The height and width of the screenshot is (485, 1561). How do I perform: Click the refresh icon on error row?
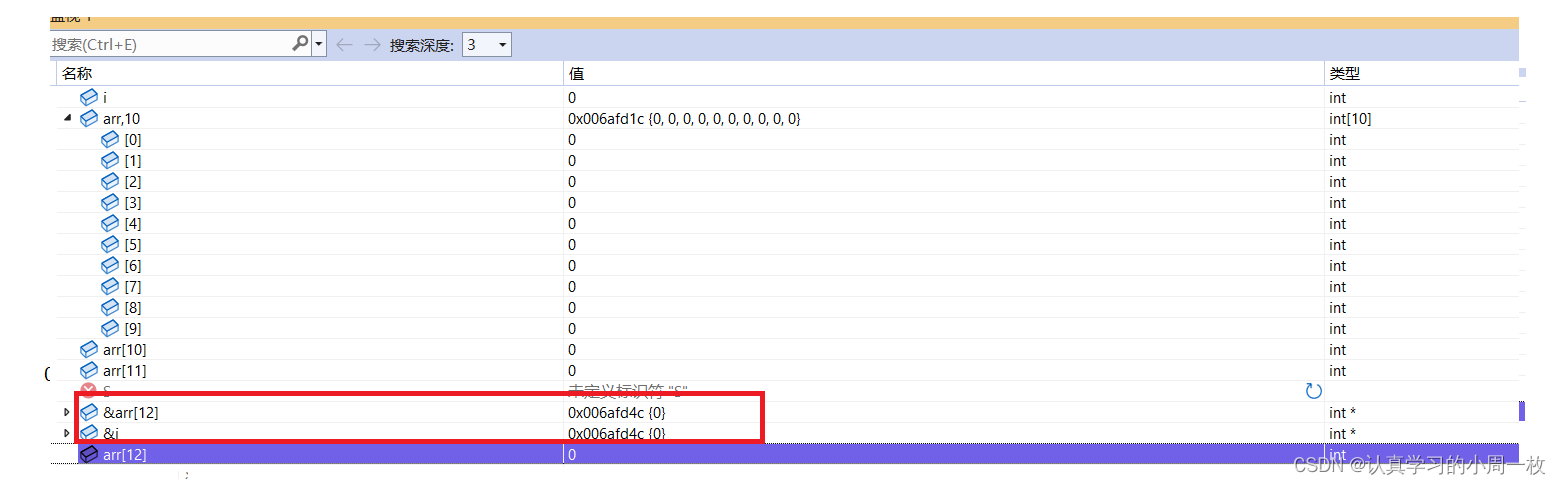(1314, 391)
